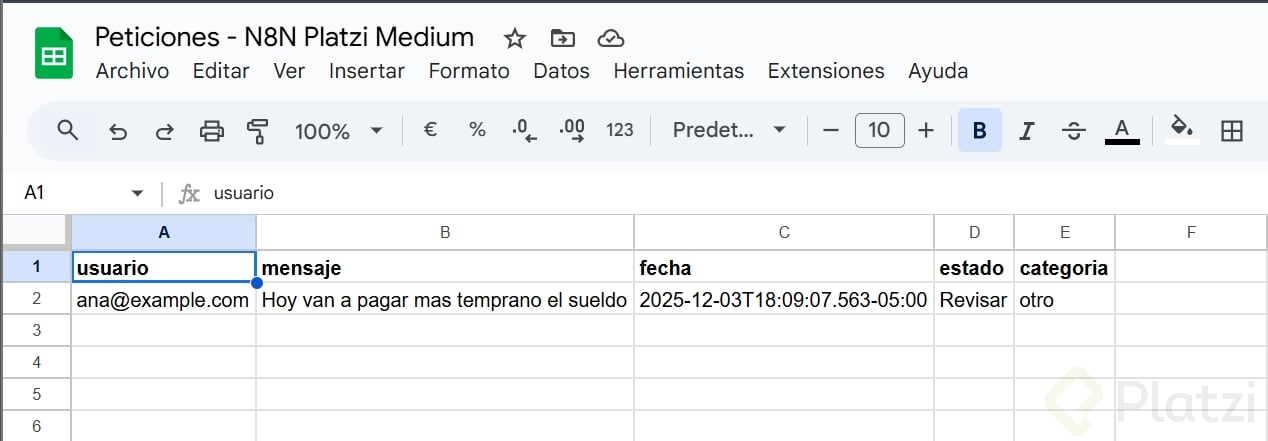The image size is (1268, 441).
Task: Open the borders tool
Action: (x=1232, y=130)
